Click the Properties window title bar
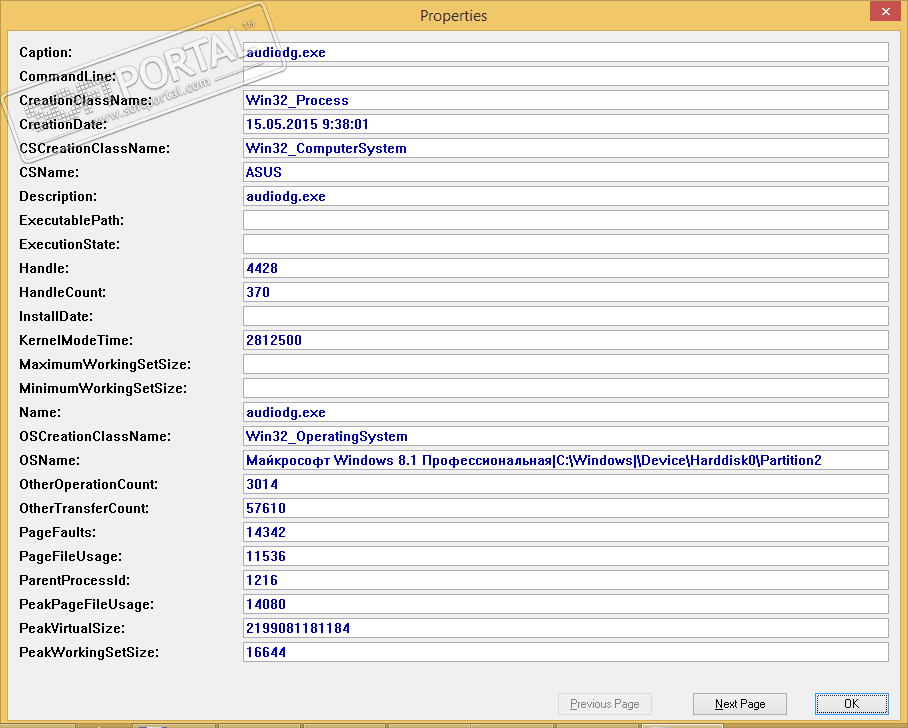Screen dimensions: 908x728 [453, 16]
